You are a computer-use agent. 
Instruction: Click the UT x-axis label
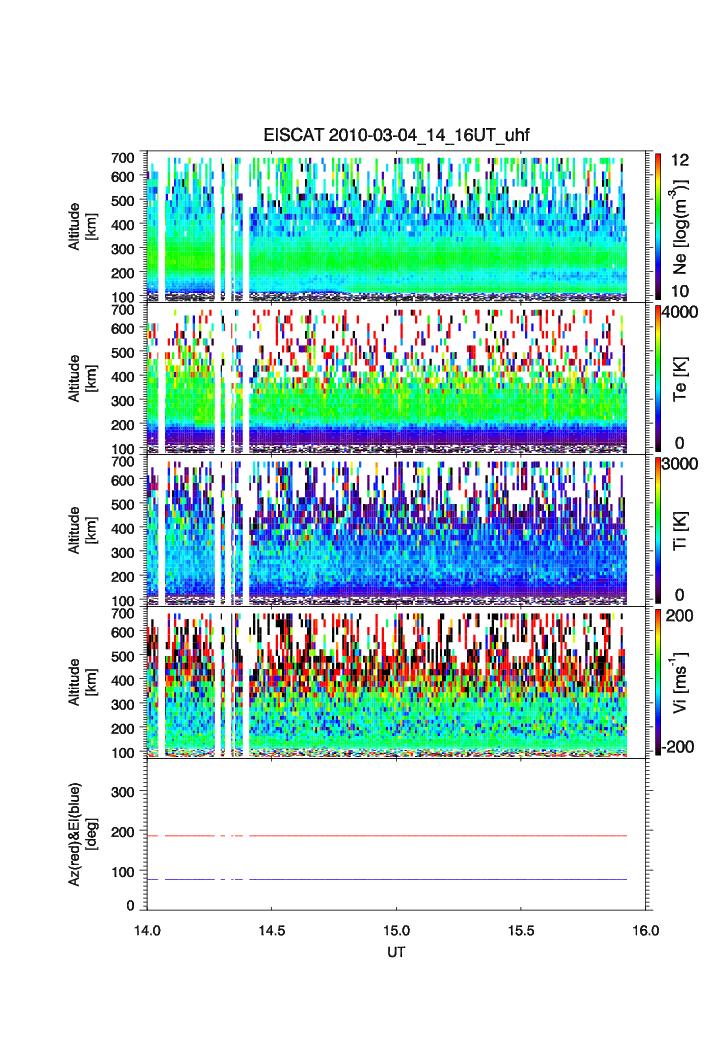pos(397,952)
